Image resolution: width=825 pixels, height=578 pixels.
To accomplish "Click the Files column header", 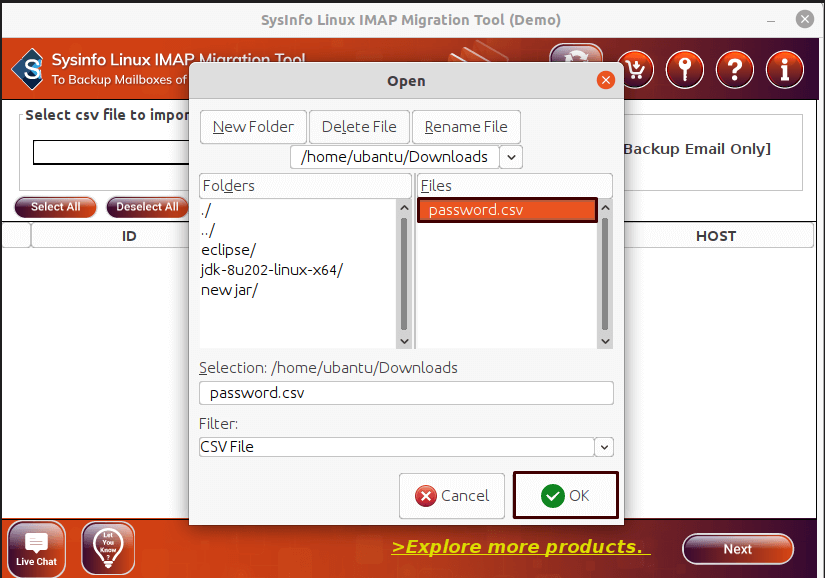I will click(x=515, y=186).
